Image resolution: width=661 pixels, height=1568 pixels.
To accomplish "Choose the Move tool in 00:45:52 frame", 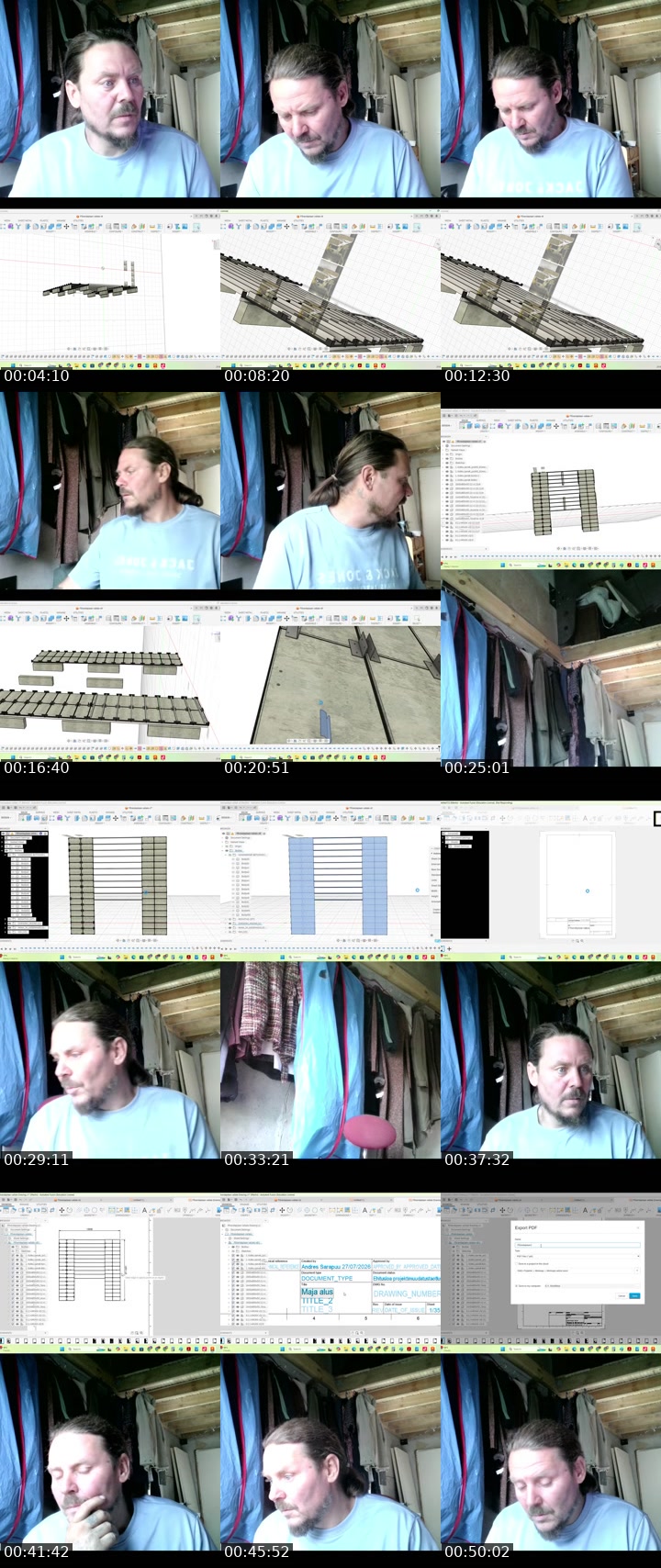I will (x=282, y=1210).
